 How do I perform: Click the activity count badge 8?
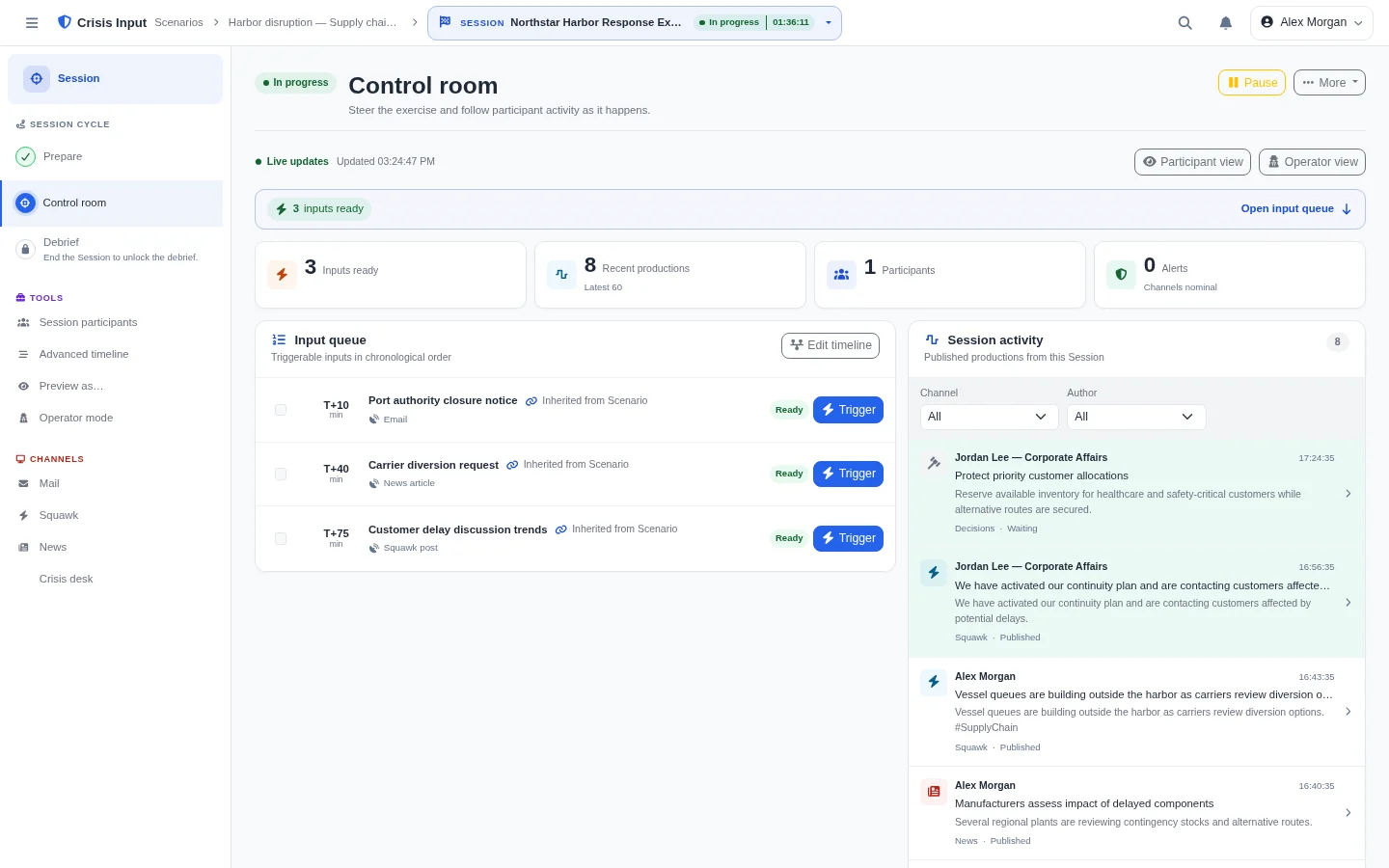(1337, 342)
